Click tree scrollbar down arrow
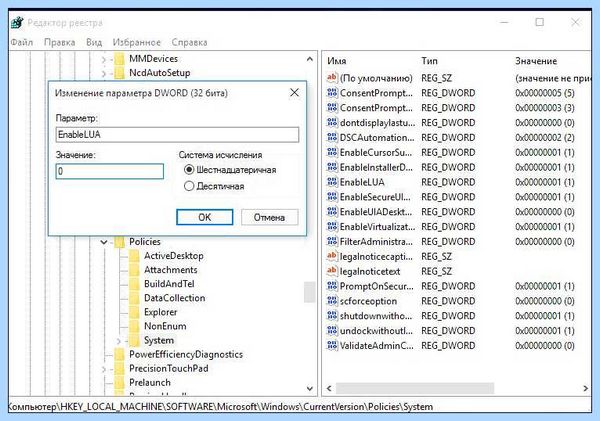Viewport: 600px width, 421px height. (310, 388)
